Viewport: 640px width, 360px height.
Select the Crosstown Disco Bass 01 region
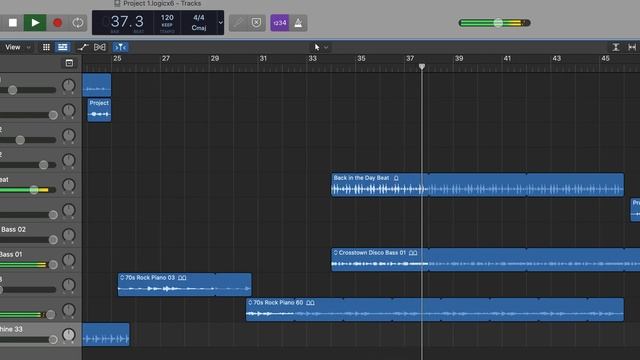click(486, 260)
